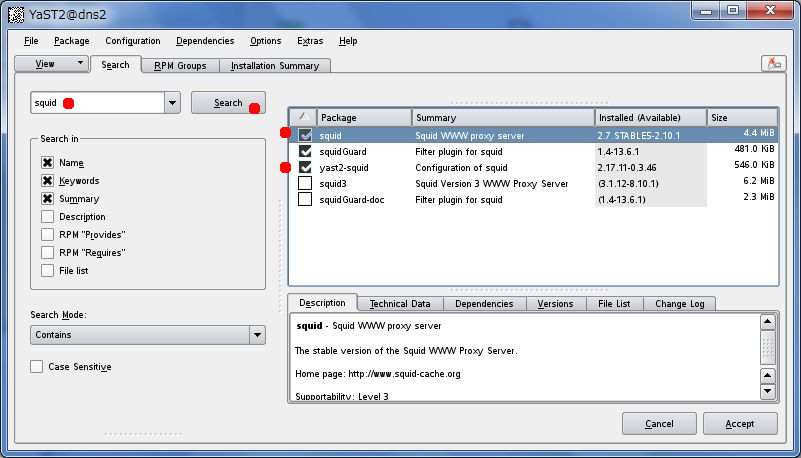Click the http://www.squid-cache.org home page text
This screenshot has height=458, width=801.
404,374
